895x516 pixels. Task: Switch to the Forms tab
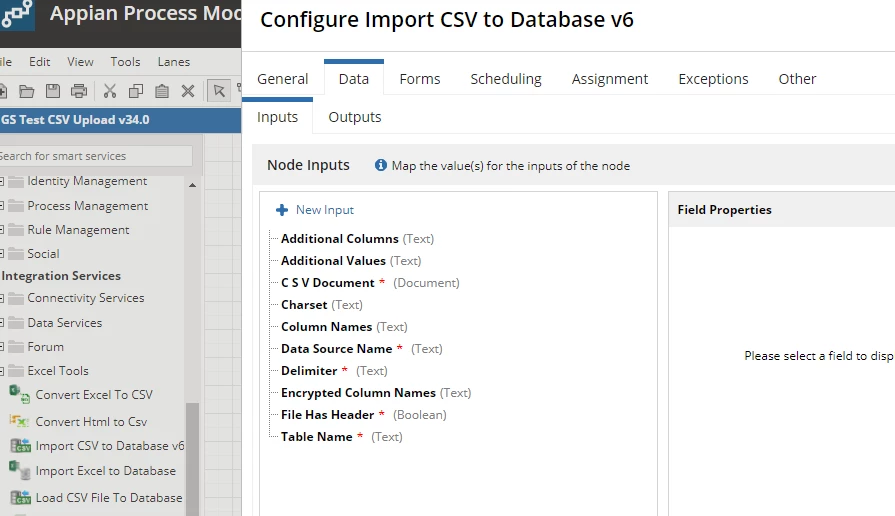420,79
